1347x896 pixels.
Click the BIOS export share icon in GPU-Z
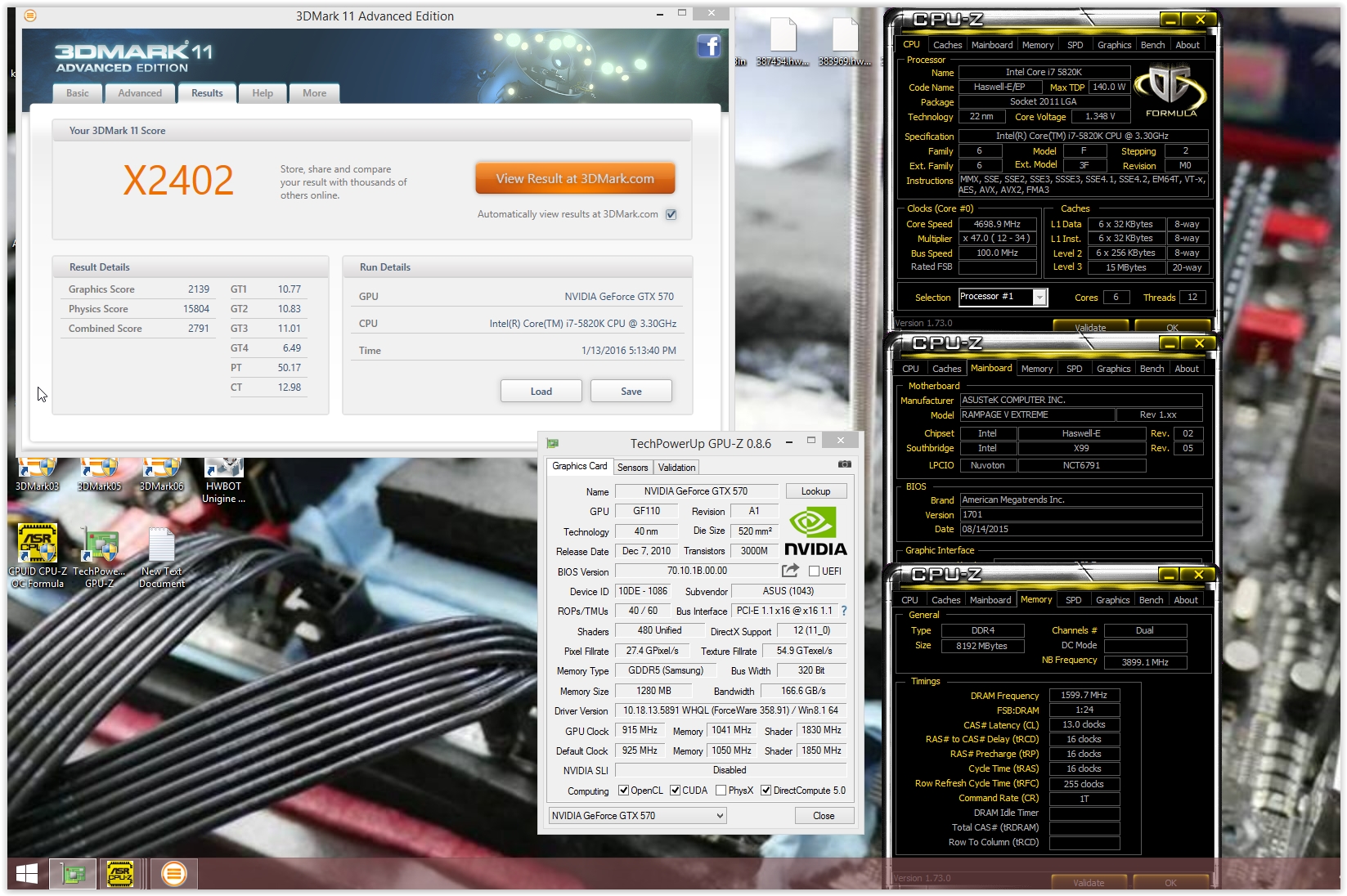[x=790, y=571]
